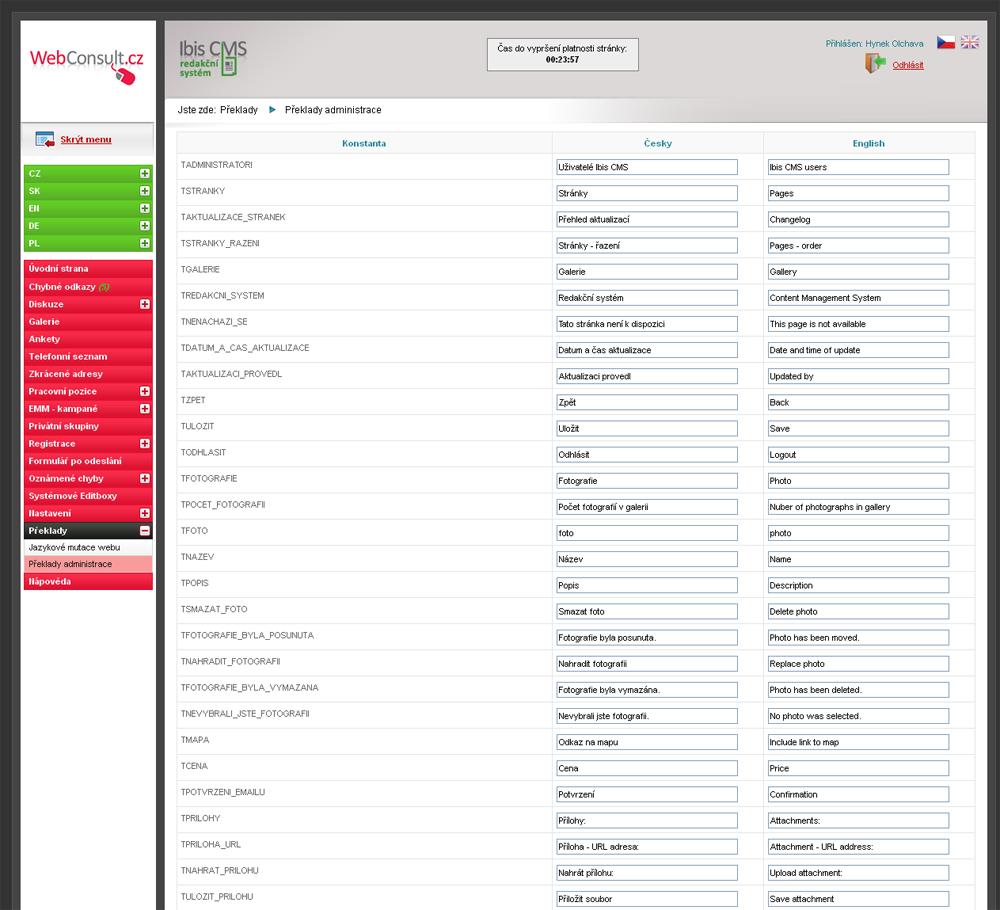Expand EMM - kampaně menu item

[145, 409]
